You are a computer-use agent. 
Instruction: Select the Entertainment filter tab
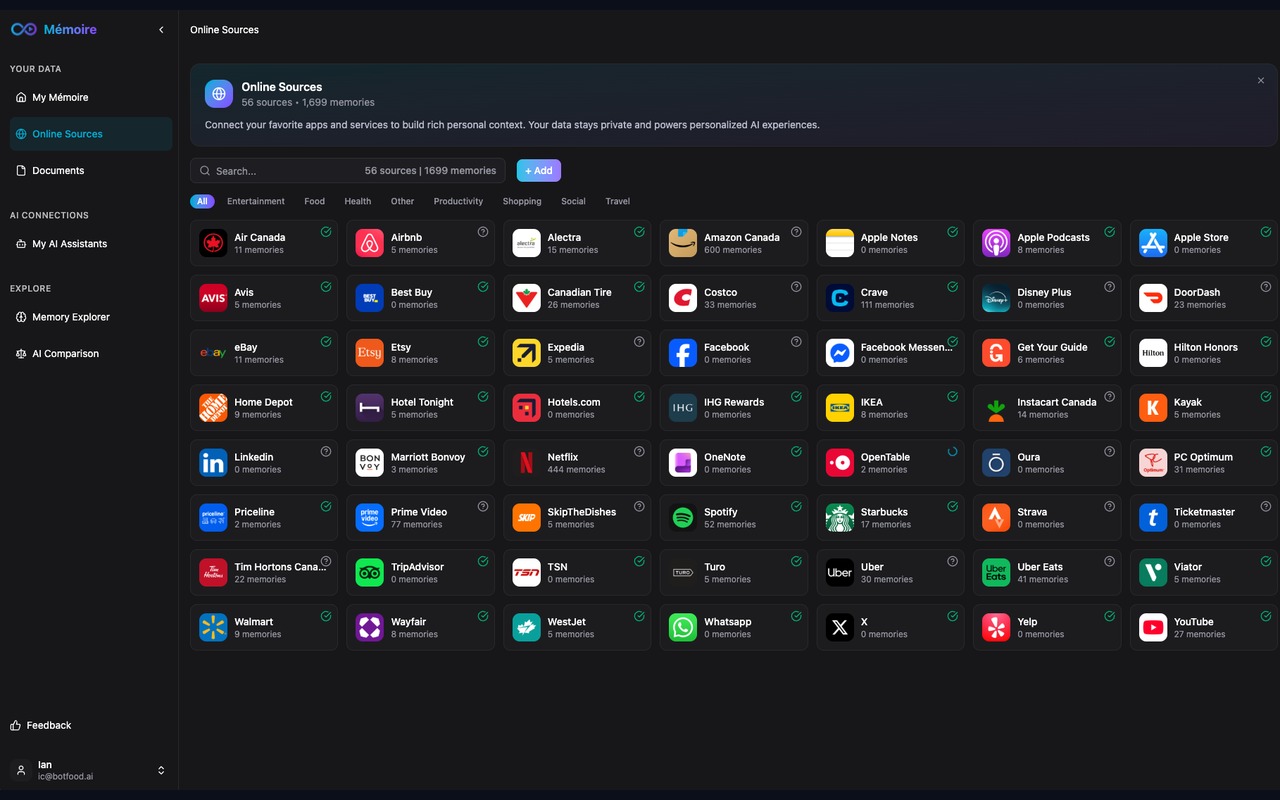tap(255, 201)
